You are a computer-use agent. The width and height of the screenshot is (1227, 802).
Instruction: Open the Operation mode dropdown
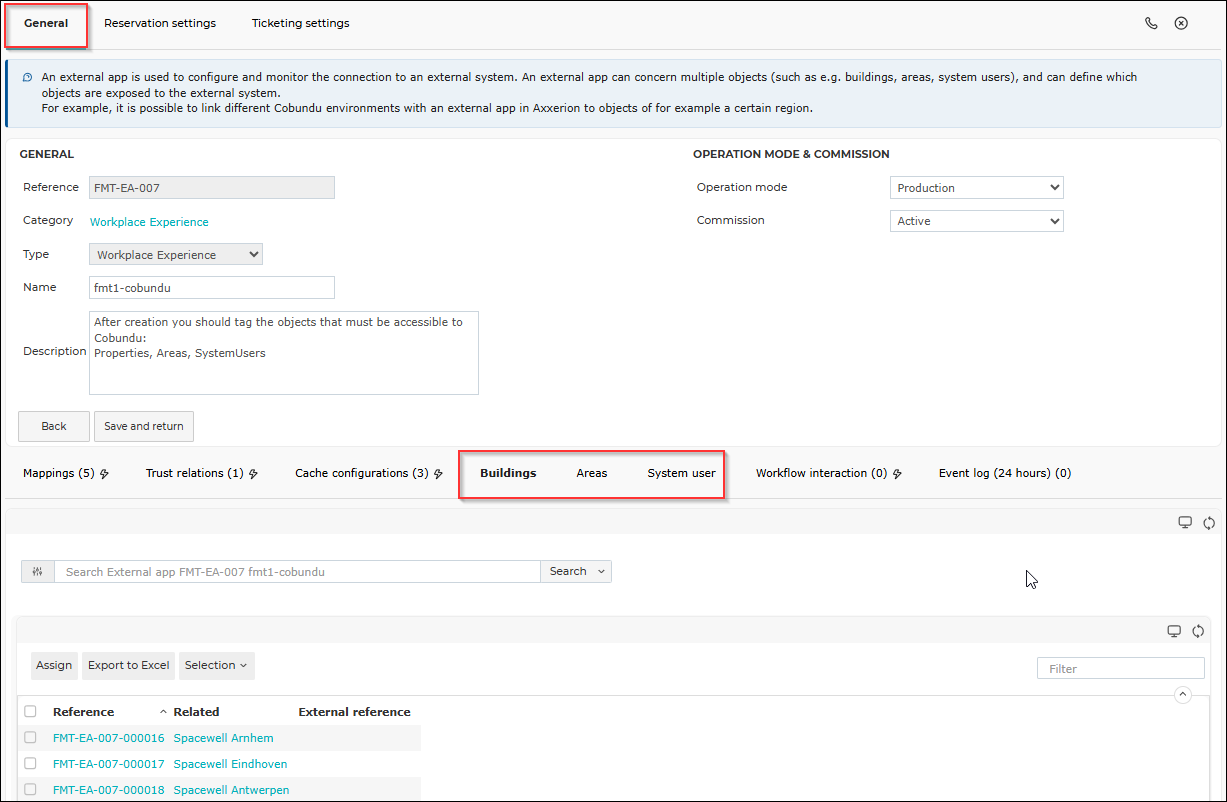976,188
